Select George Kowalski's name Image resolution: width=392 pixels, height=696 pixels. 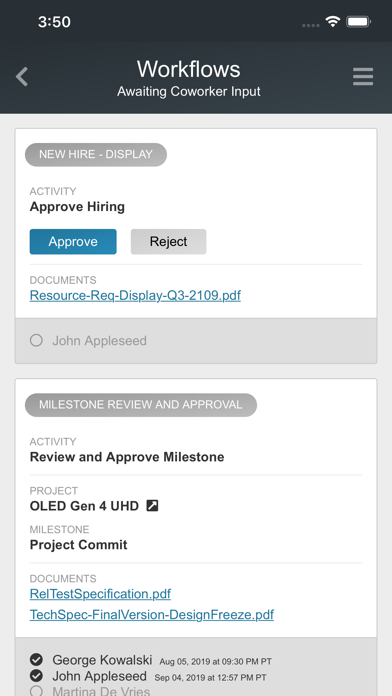(102, 660)
